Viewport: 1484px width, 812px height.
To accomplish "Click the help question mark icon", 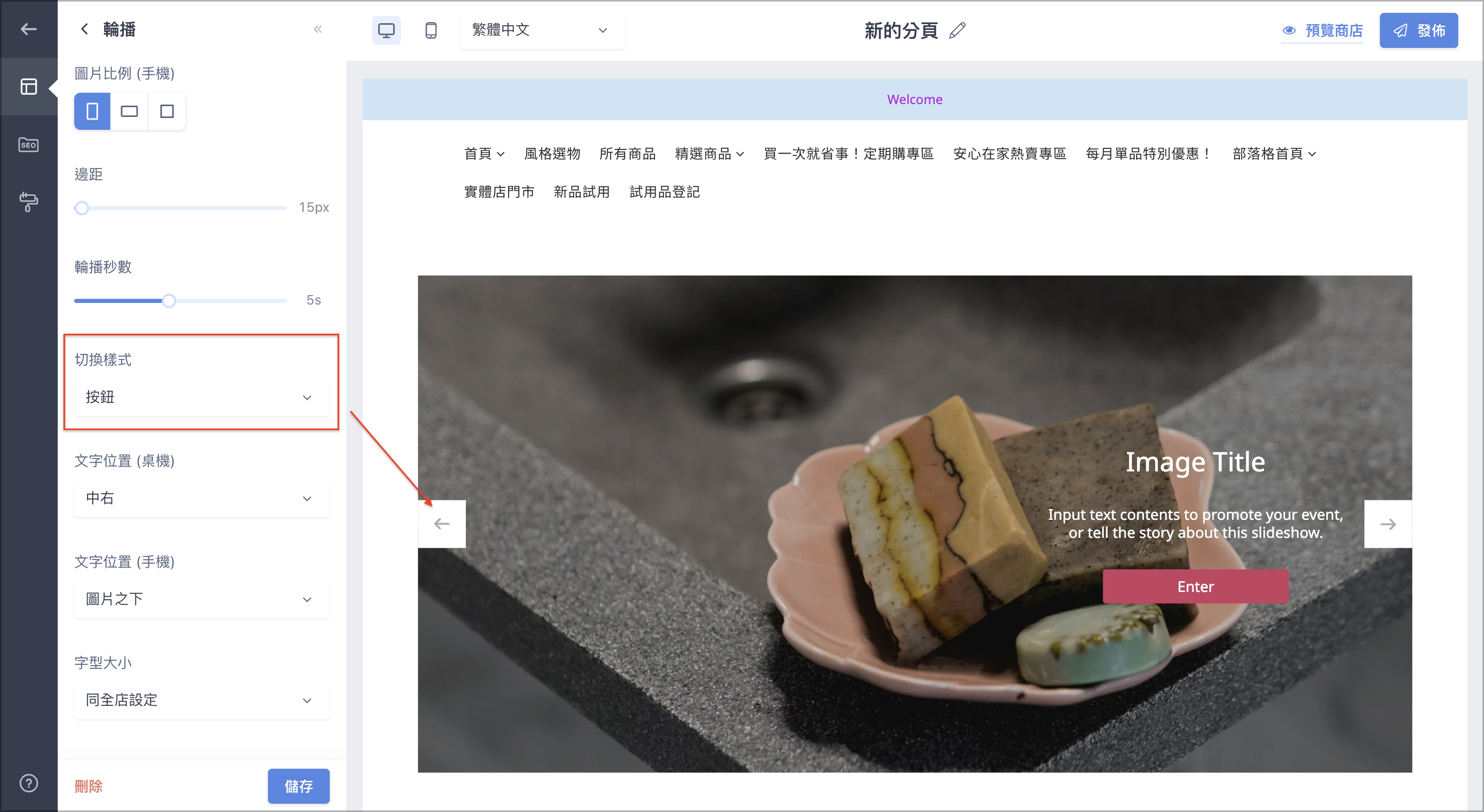I will [28, 783].
